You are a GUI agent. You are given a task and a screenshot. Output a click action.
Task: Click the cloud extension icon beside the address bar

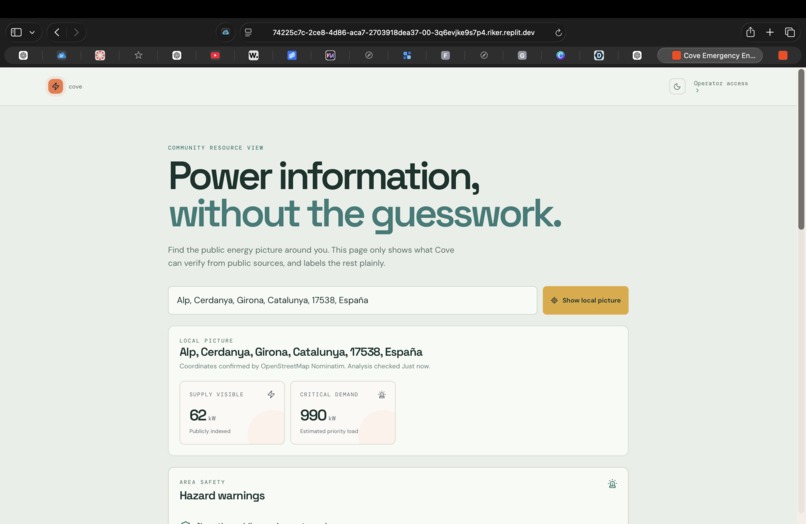(x=225, y=32)
